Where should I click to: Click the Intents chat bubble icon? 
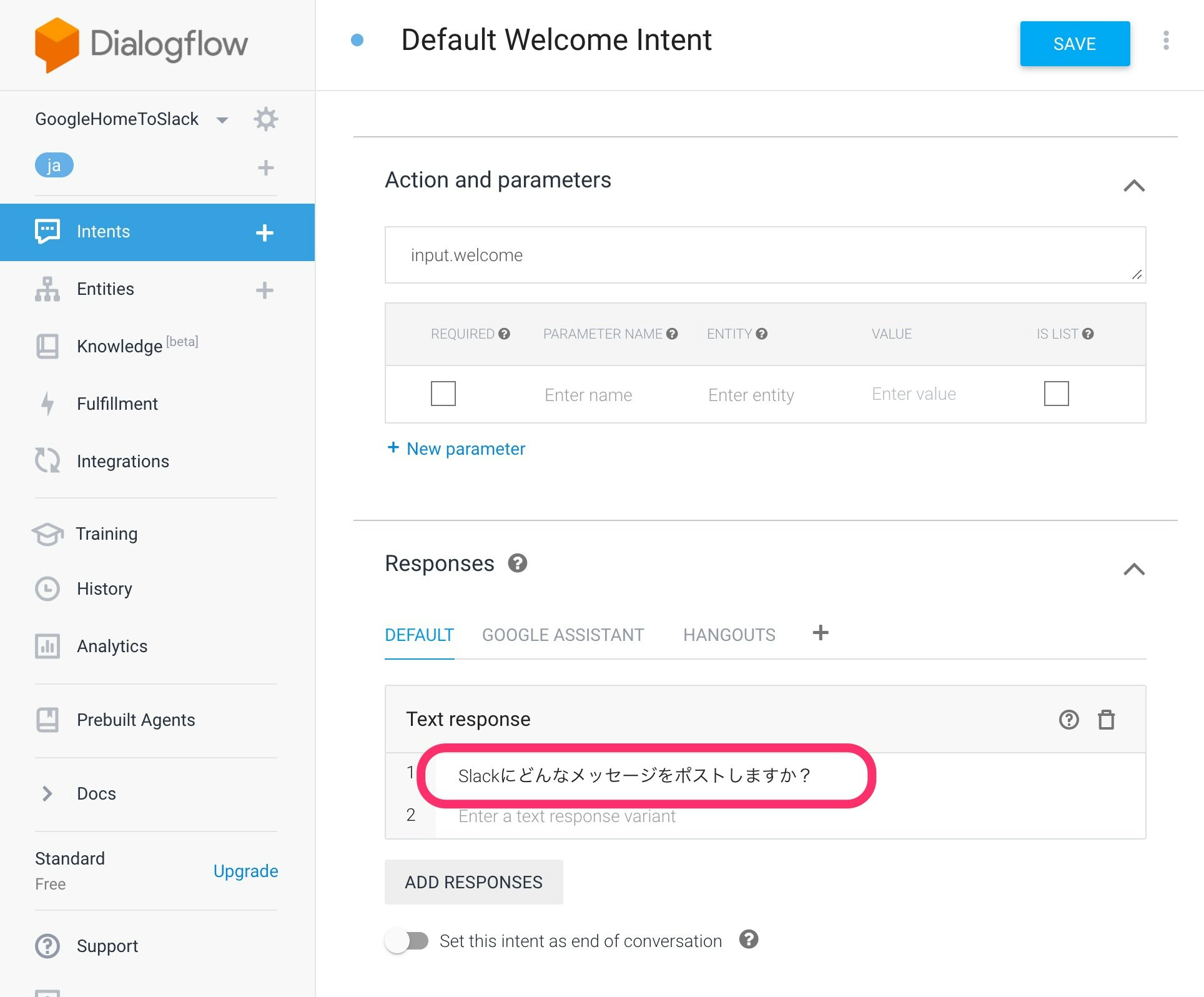point(47,231)
